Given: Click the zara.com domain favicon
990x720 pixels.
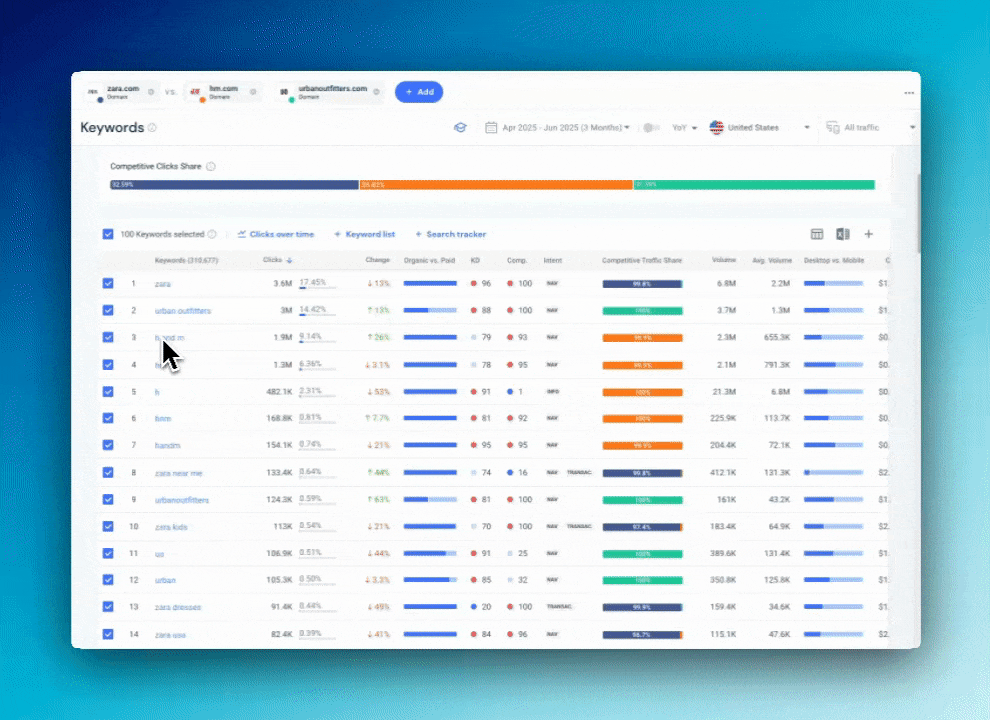Looking at the screenshot, I should coord(93,92).
